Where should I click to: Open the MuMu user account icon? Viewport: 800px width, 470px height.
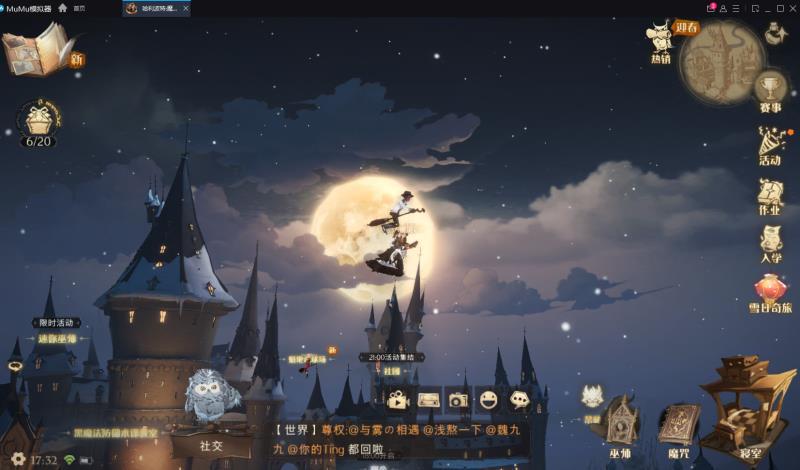click(x=723, y=9)
